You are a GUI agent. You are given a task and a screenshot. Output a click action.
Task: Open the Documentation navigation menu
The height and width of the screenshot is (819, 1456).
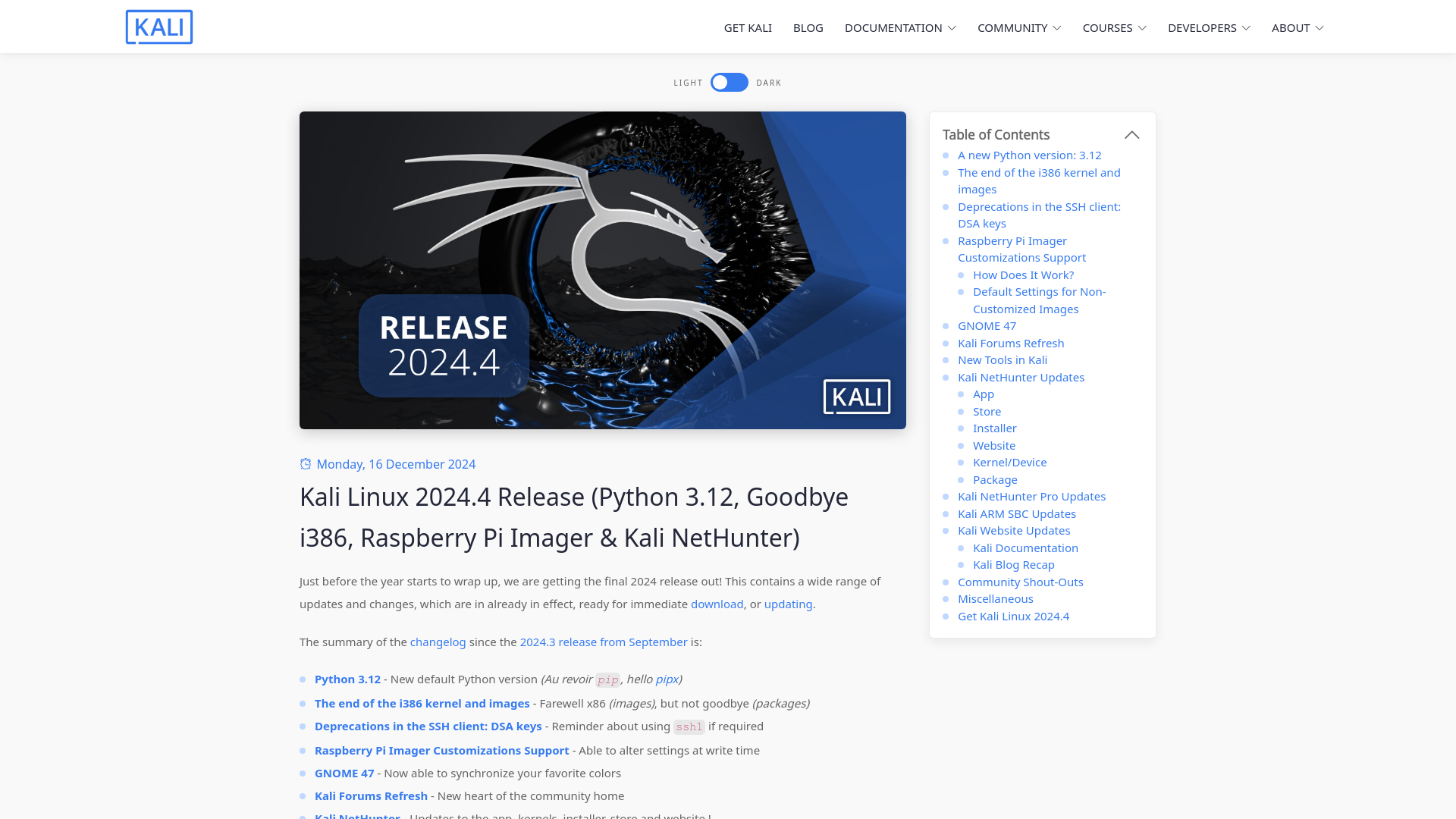click(893, 28)
